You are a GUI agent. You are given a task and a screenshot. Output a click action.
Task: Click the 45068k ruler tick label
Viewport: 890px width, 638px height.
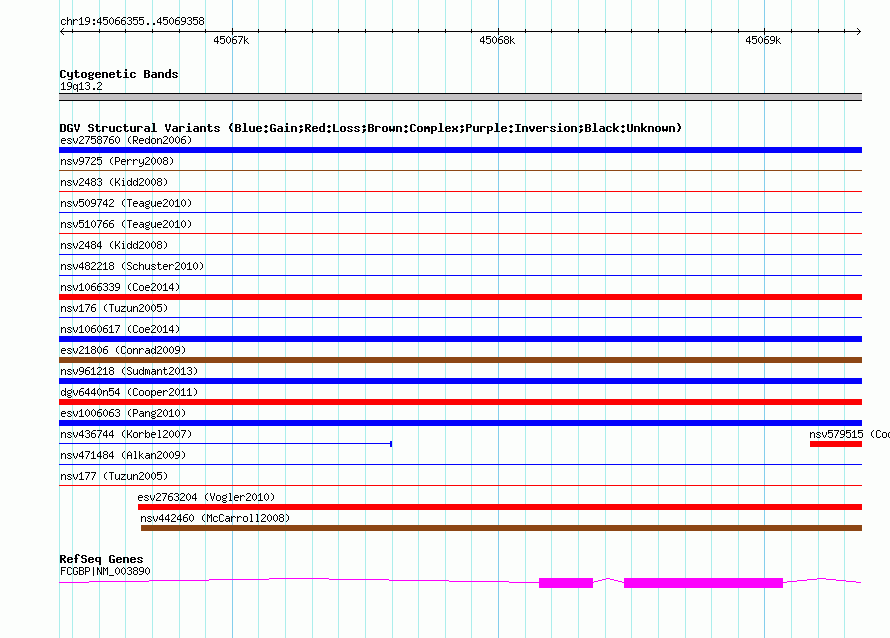[497, 40]
